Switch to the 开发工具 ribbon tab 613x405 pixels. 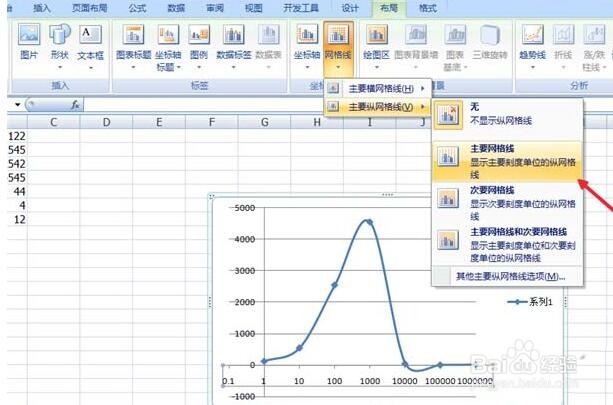pos(301,8)
